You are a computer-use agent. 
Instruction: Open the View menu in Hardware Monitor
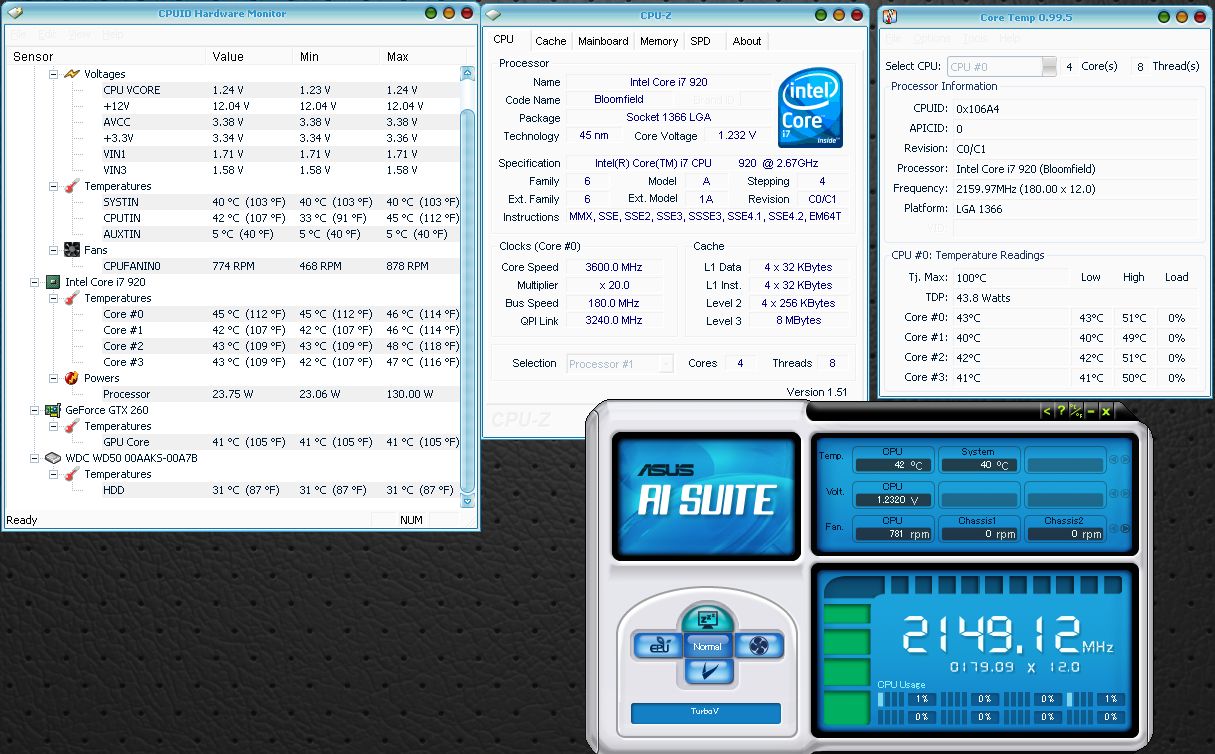[79, 34]
